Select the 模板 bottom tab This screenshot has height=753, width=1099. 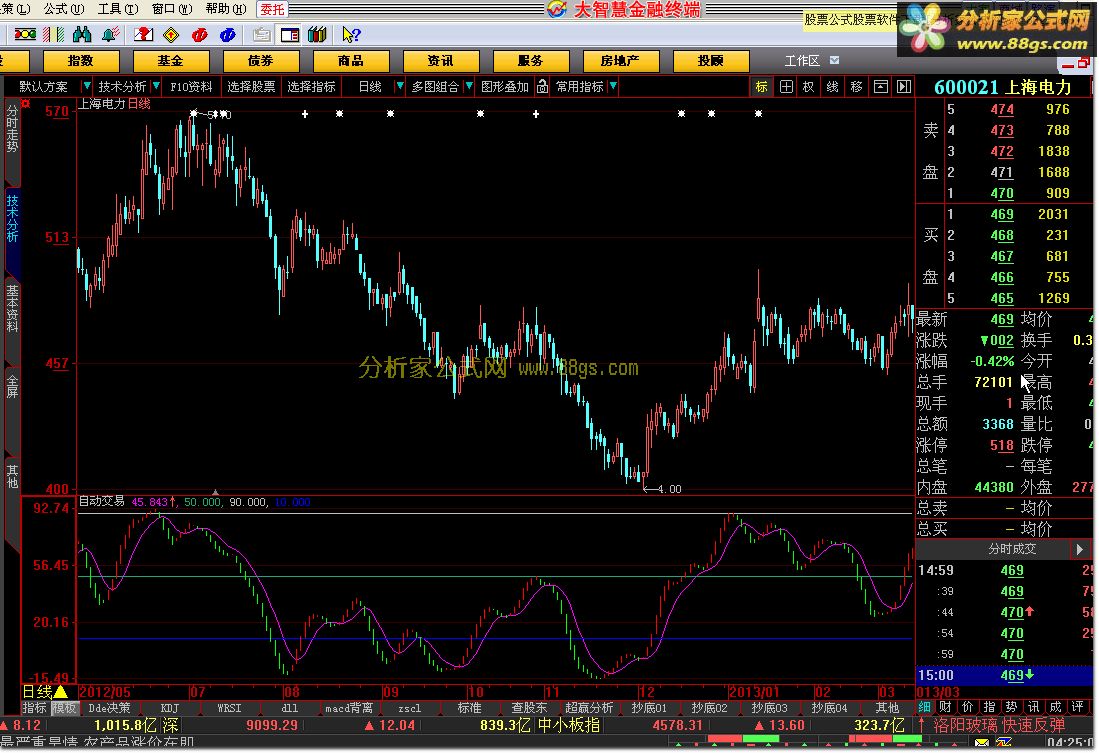pyautogui.click(x=64, y=708)
